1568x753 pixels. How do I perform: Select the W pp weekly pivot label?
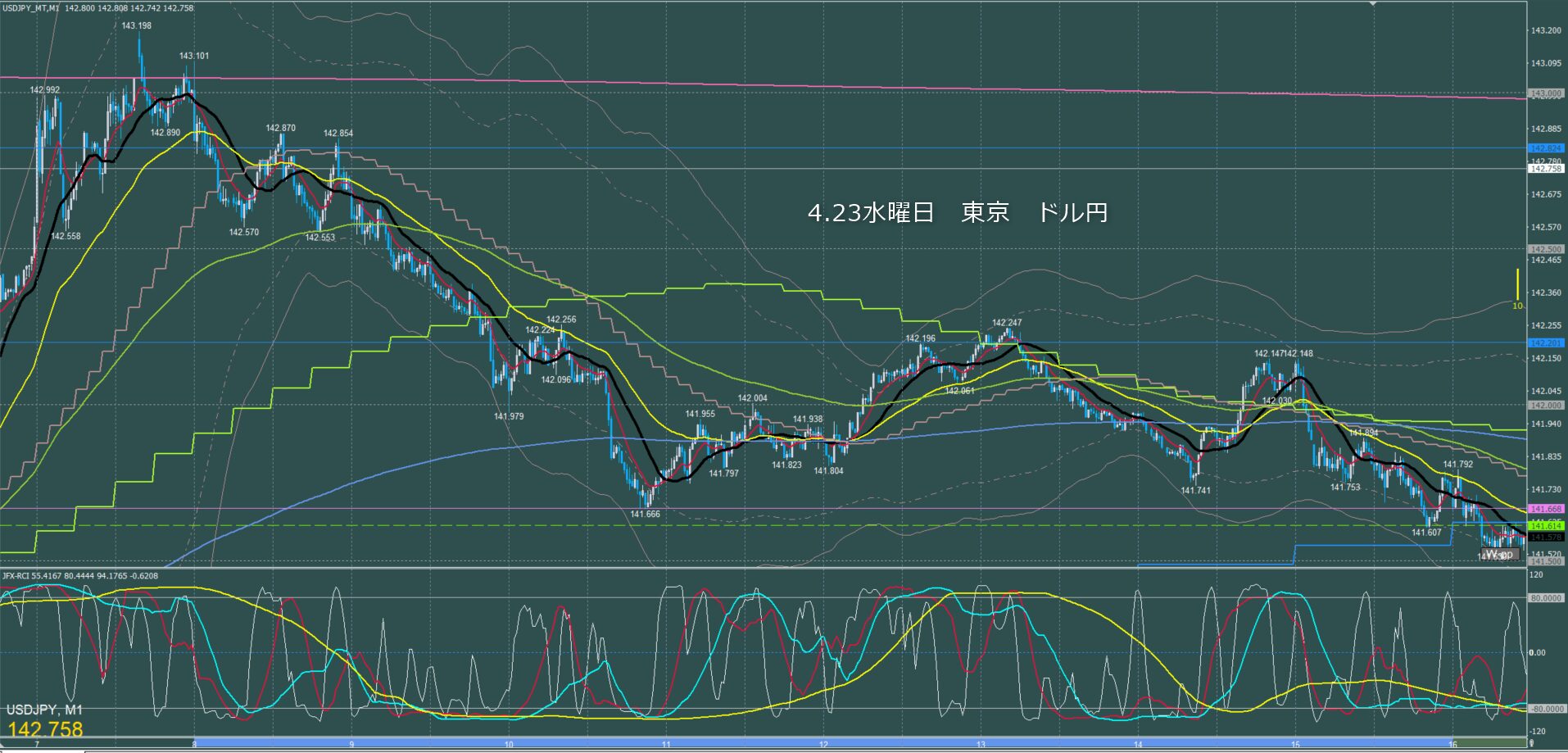tap(1500, 555)
